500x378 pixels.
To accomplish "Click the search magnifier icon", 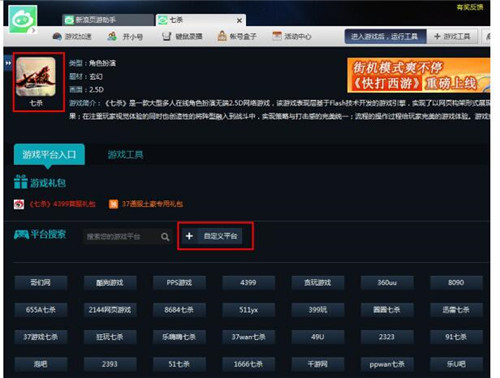I will [x=165, y=237].
